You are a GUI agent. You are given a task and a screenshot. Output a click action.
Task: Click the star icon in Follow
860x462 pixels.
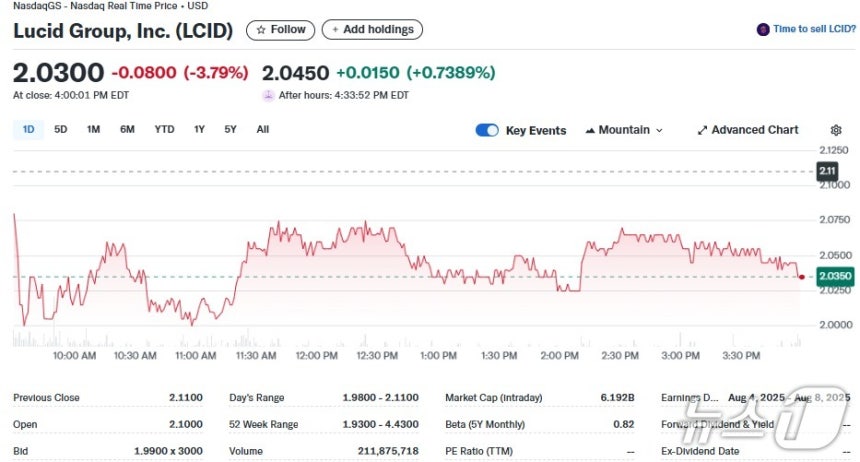point(261,30)
